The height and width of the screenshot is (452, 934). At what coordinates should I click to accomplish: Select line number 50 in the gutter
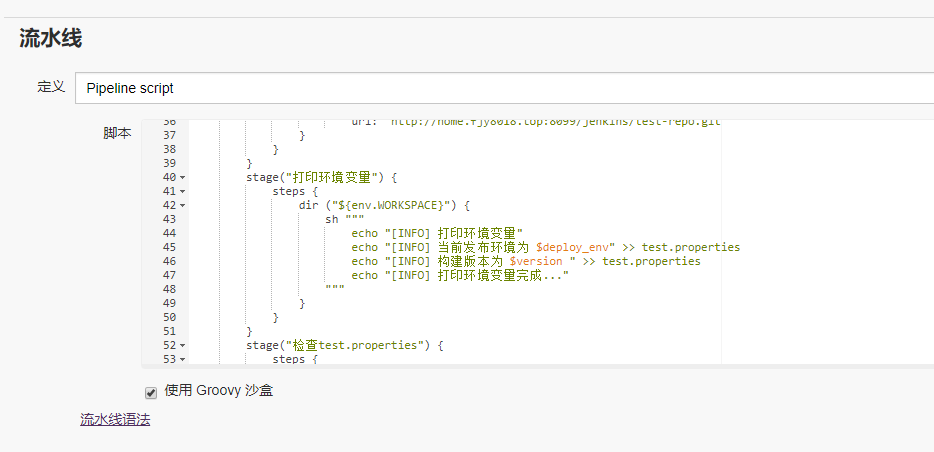(168, 317)
